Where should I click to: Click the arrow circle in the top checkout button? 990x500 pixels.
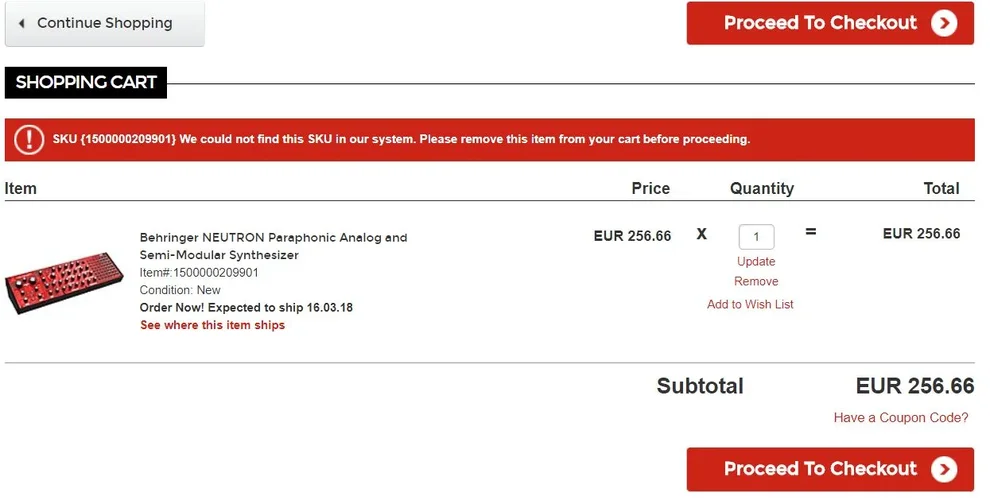pos(944,23)
